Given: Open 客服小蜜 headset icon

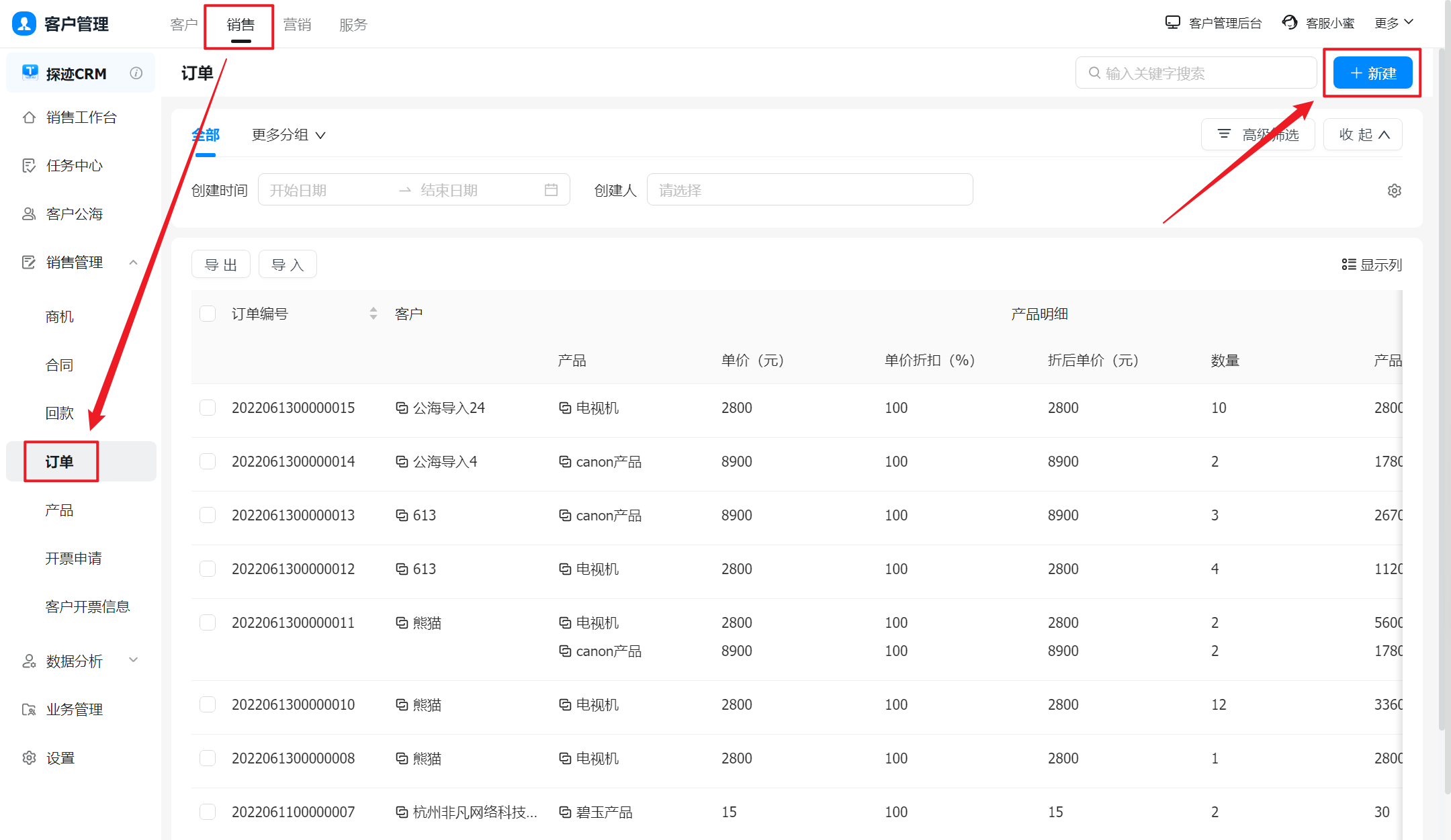Looking at the screenshot, I should pos(1289,23).
